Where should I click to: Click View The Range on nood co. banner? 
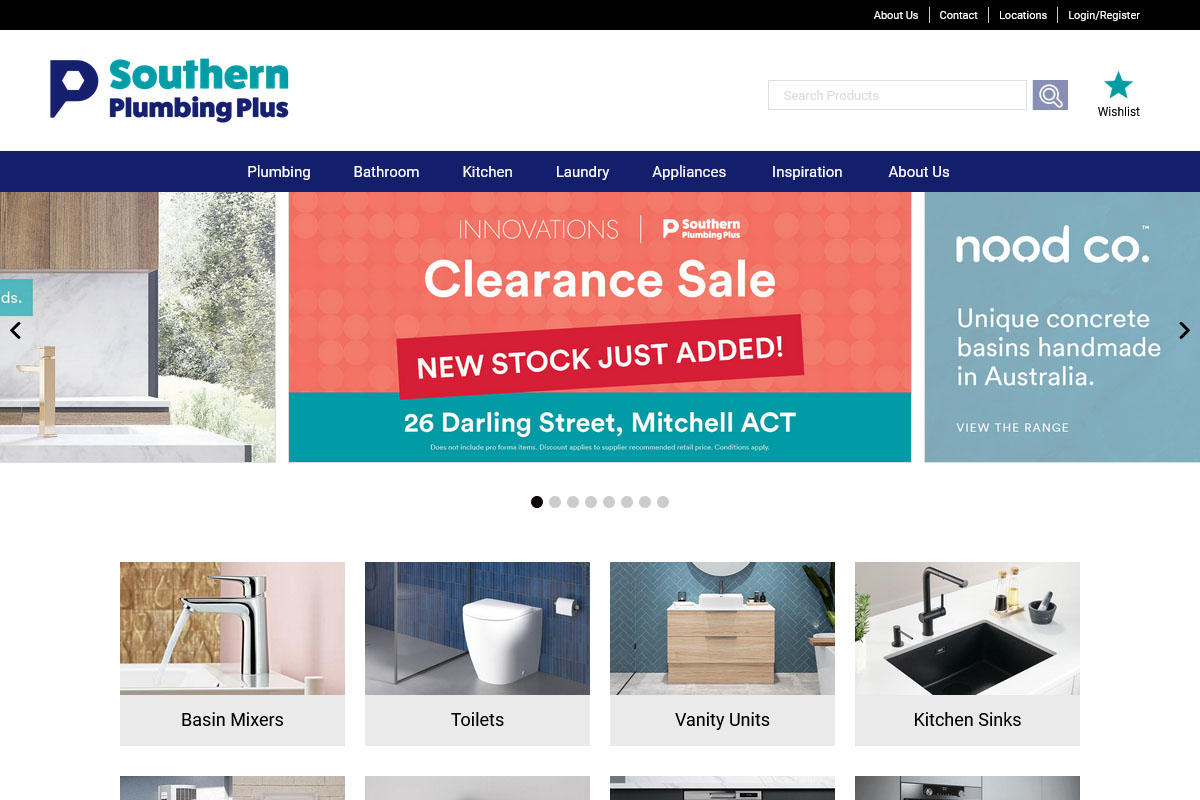click(1012, 428)
